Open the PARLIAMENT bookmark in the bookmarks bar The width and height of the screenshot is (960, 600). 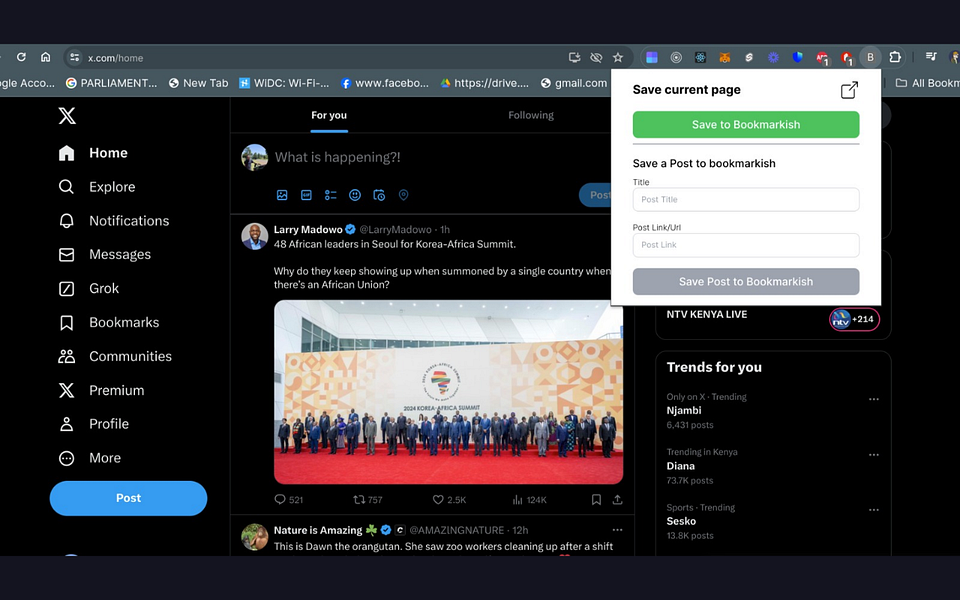click(111, 83)
